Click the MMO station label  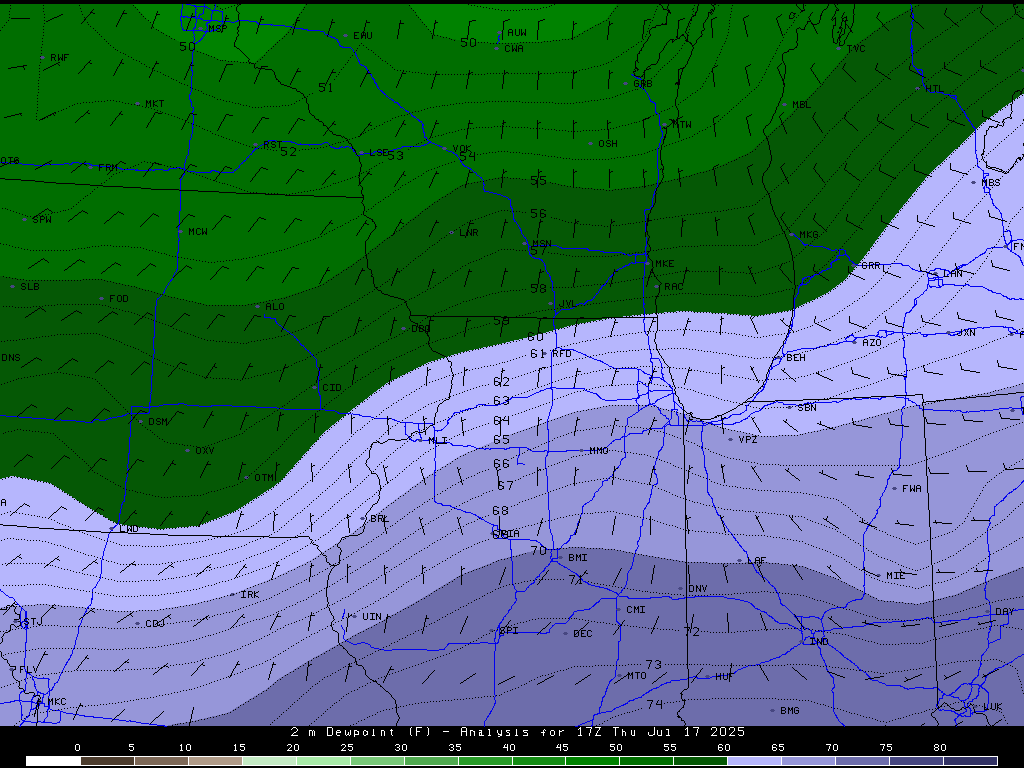(599, 451)
